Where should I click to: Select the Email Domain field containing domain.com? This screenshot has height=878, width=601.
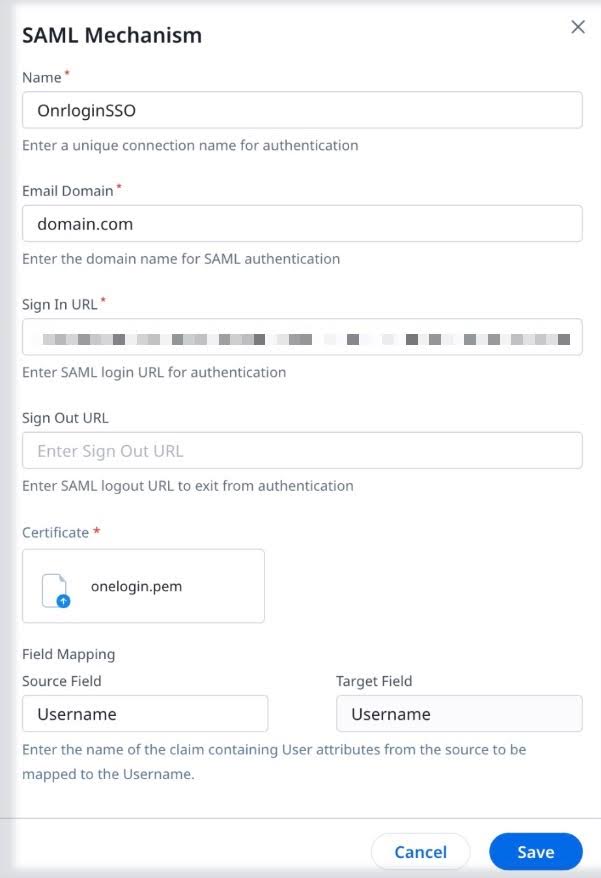click(300, 223)
